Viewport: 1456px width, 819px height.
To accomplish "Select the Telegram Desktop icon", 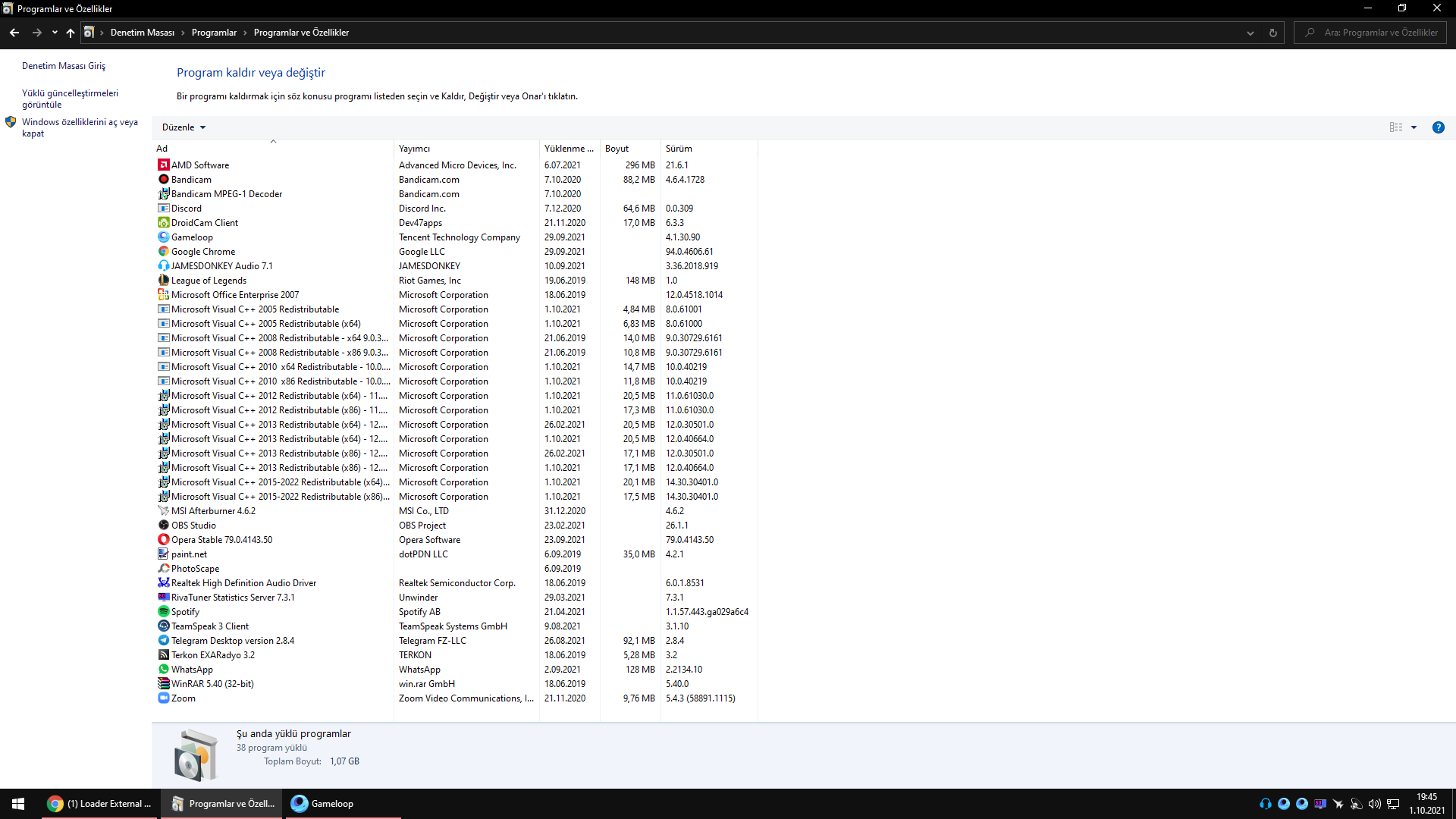I will click(163, 640).
